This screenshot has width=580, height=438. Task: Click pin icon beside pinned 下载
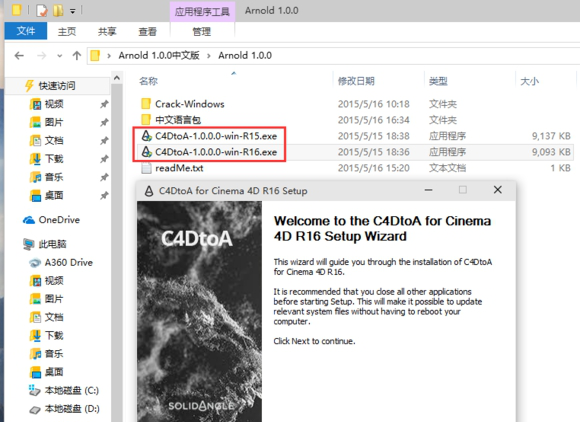click(104, 159)
